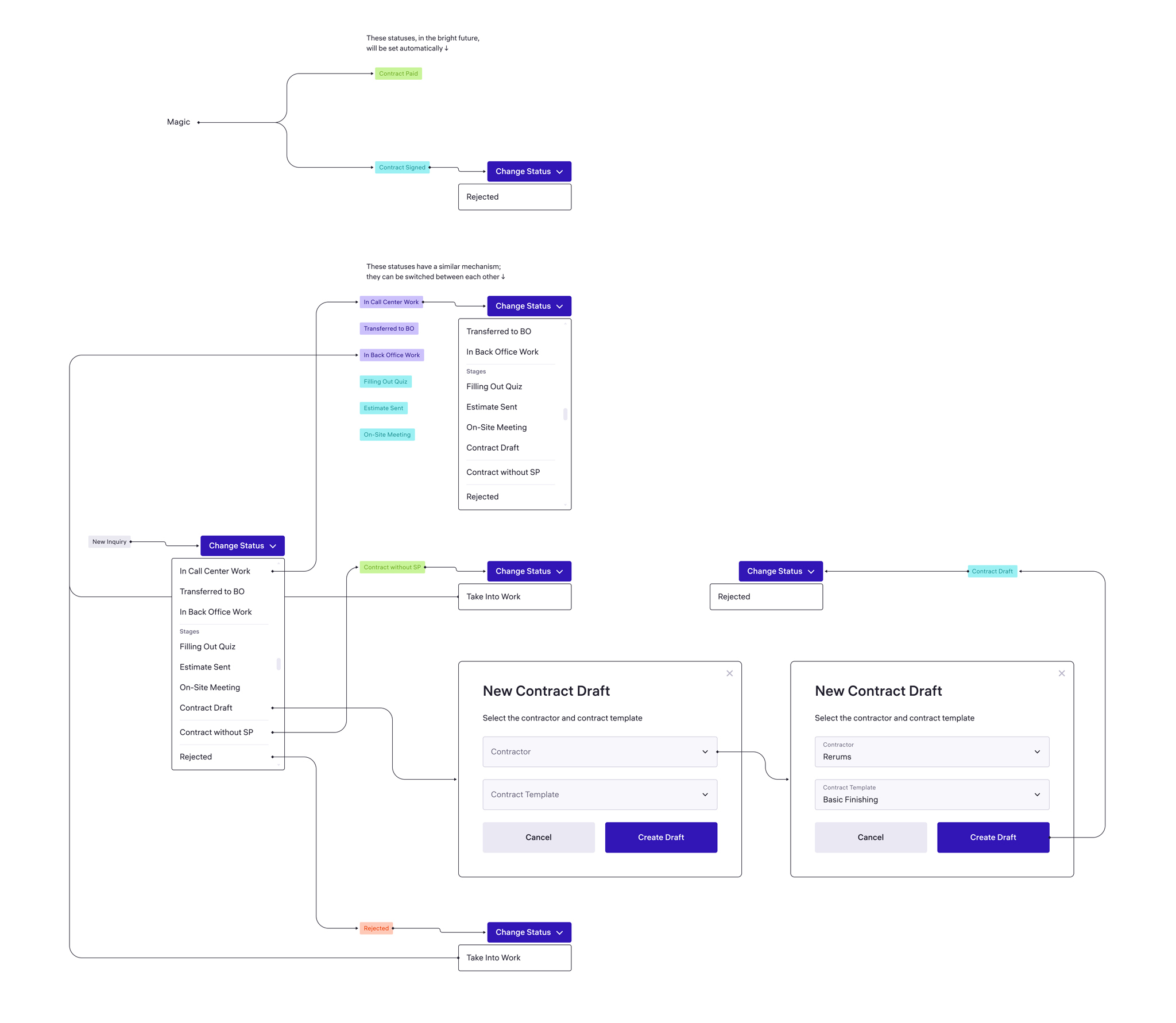Image resolution: width=1176 pixels, height=1023 pixels.
Task: Select Take Into Work under Rejected status
Action: [493, 958]
